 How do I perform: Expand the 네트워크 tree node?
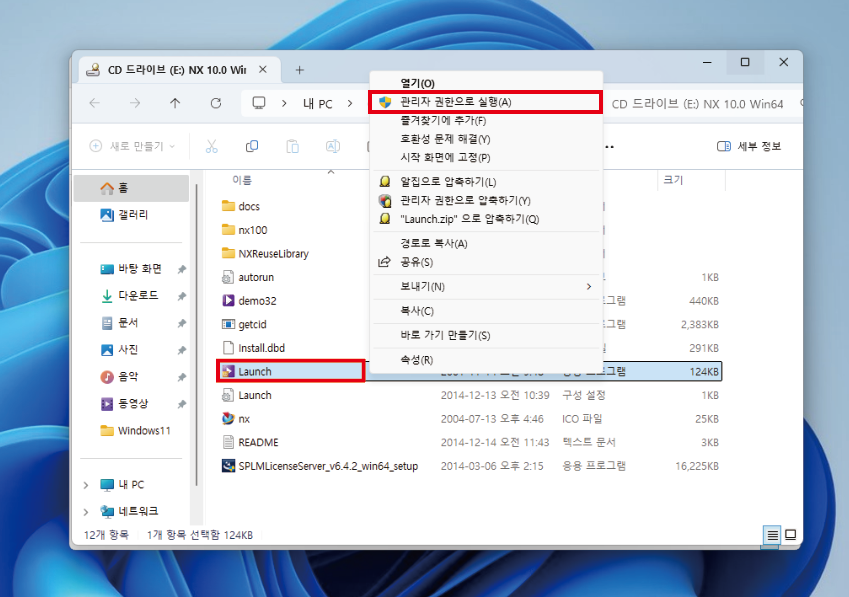[x=86, y=511]
